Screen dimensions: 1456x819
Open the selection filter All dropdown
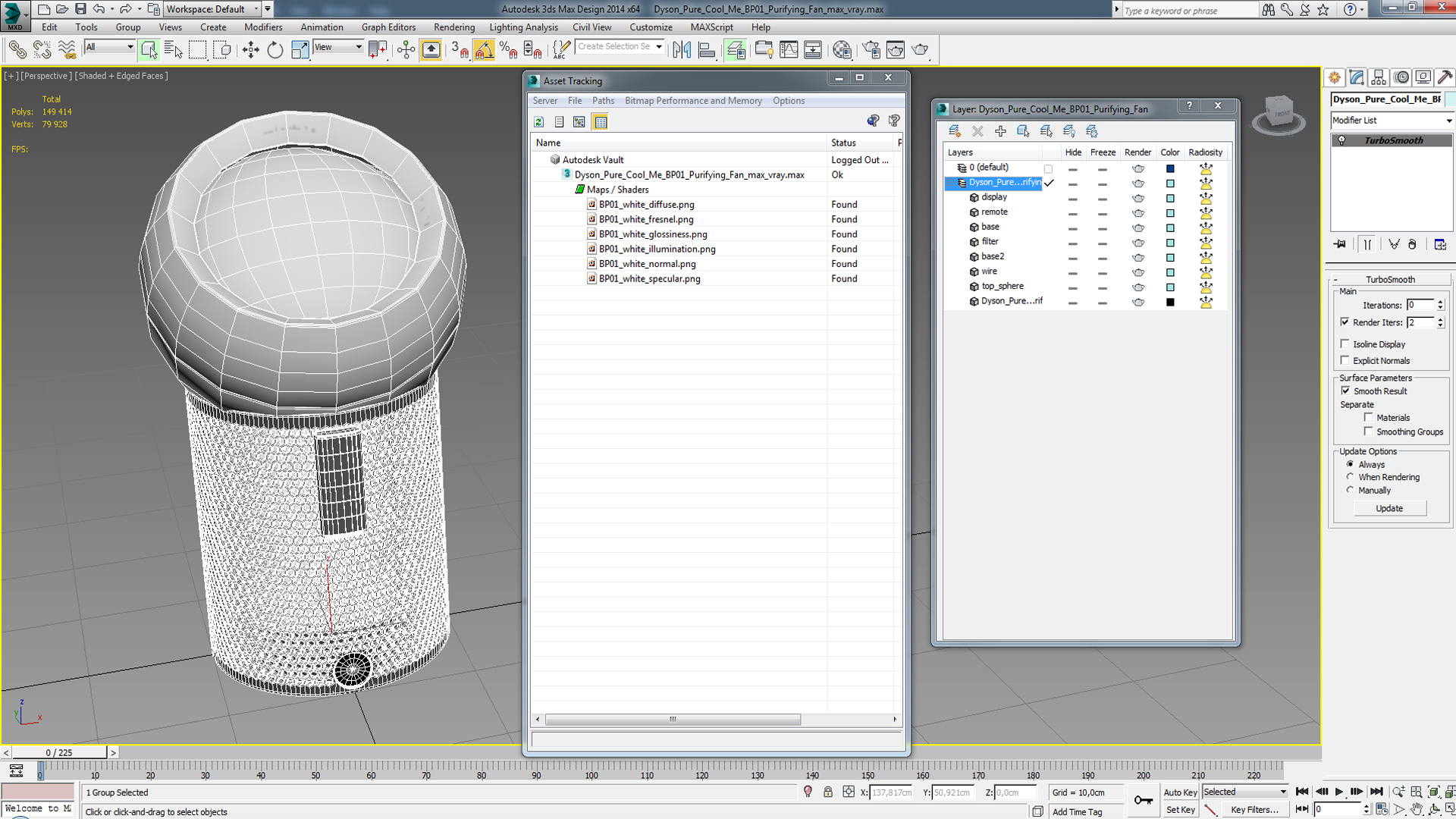[110, 47]
